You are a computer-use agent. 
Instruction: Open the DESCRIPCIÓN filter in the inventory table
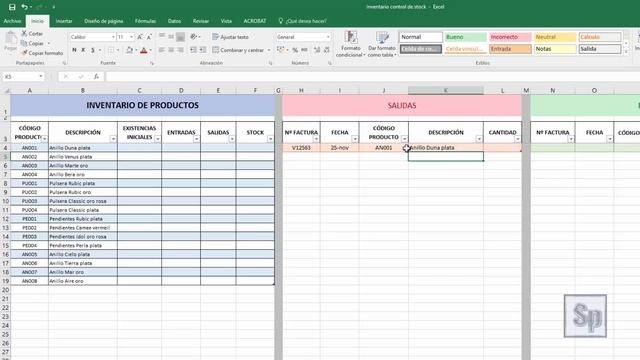(x=113, y=139)
